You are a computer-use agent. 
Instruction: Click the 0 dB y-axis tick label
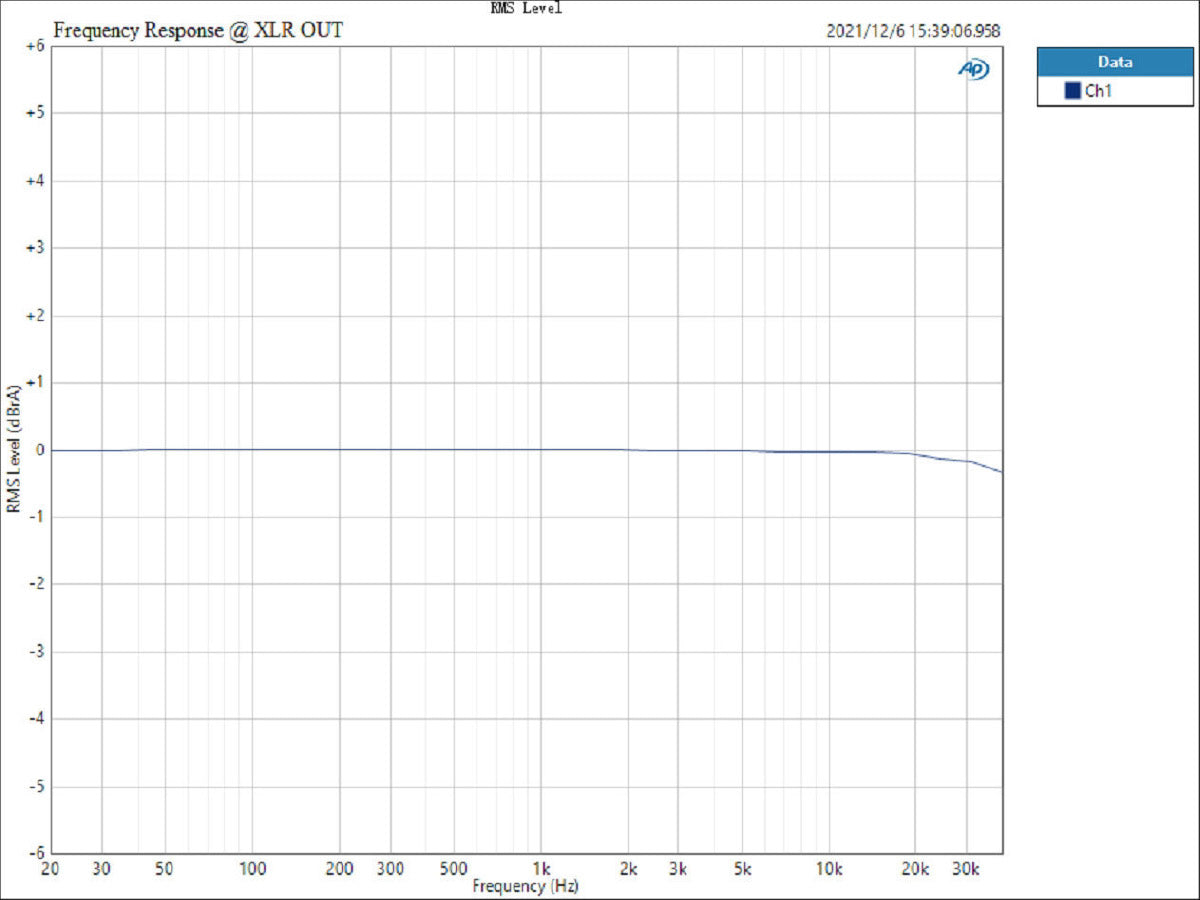39,450
